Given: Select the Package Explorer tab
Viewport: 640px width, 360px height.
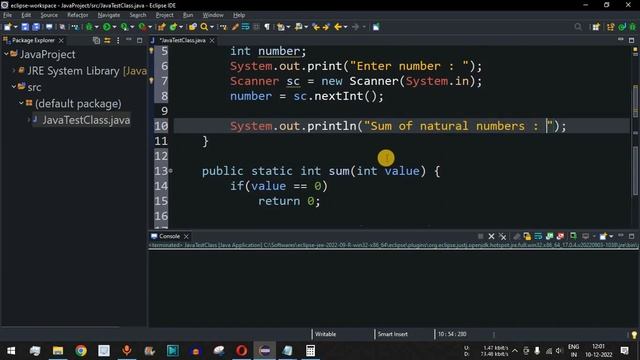Looking at the screenshot, I should coord(33,40).
